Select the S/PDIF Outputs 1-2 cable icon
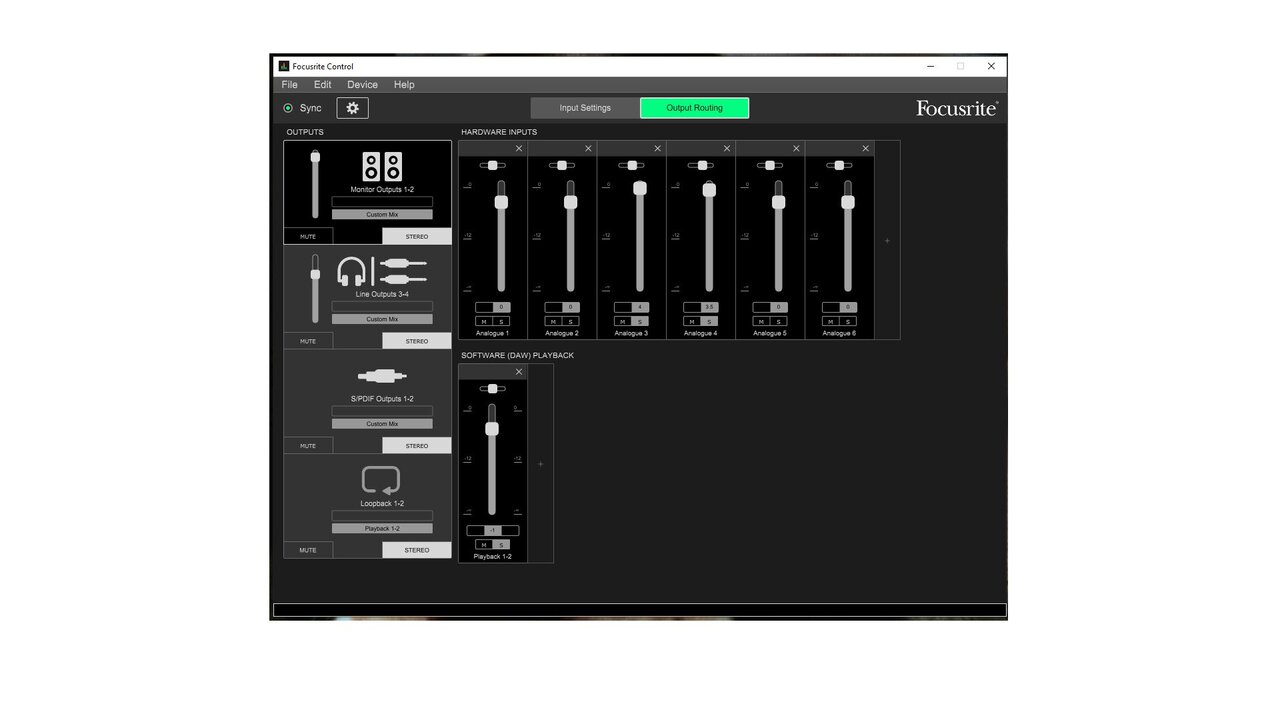The image size is (1280, 720). point(382,376)
